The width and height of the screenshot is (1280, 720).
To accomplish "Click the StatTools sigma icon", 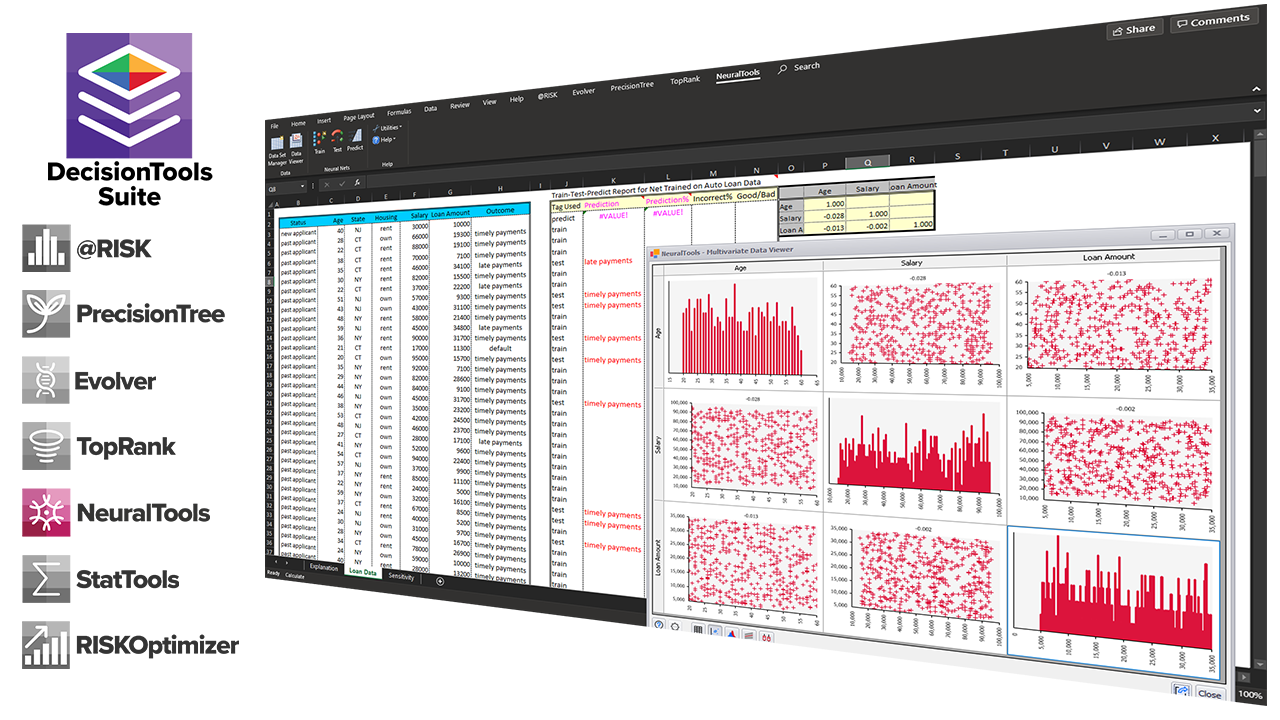I will [x=46, y=579].
